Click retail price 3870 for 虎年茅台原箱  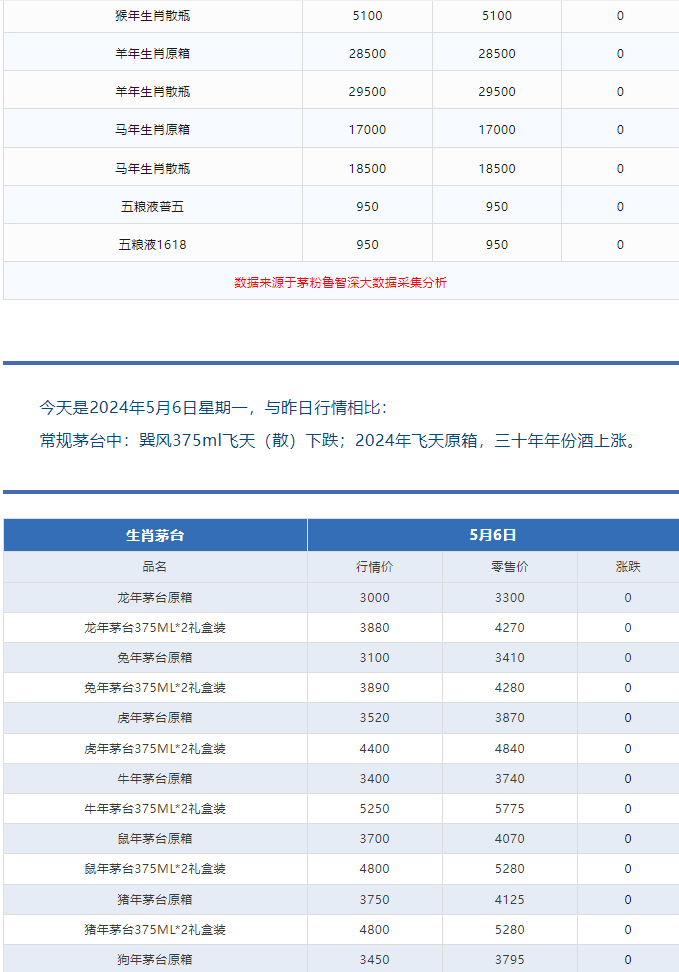point(510,718)
